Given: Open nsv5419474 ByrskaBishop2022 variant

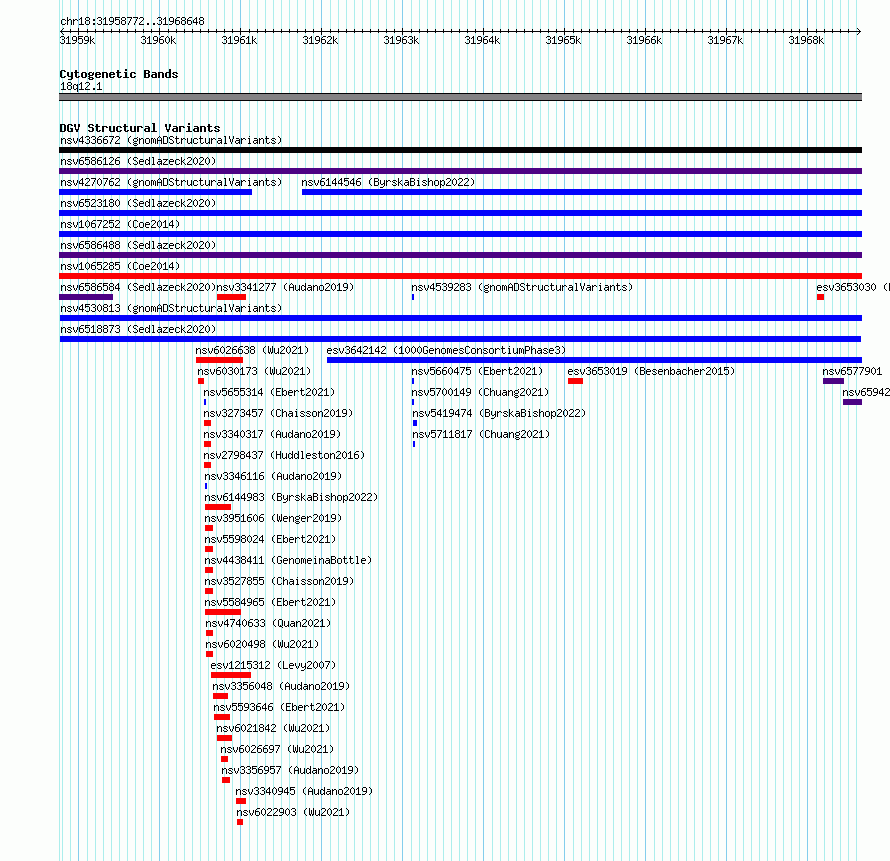Looking at the screenshot, I should [x=499, y=413].
